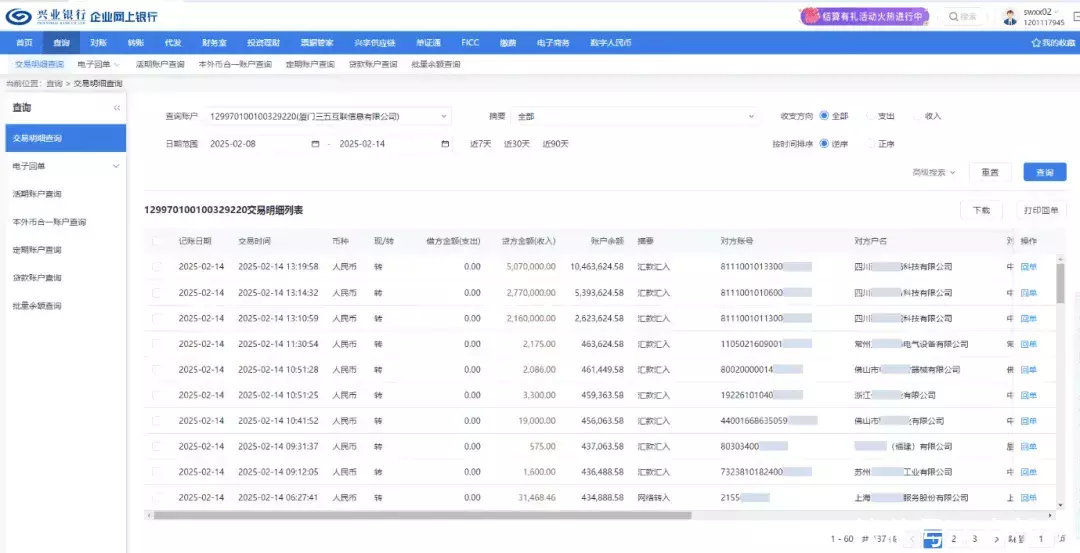Click the 兴业银行 logo icon
This screenshot has width=1080, height=553.
(x=18, y=16)
